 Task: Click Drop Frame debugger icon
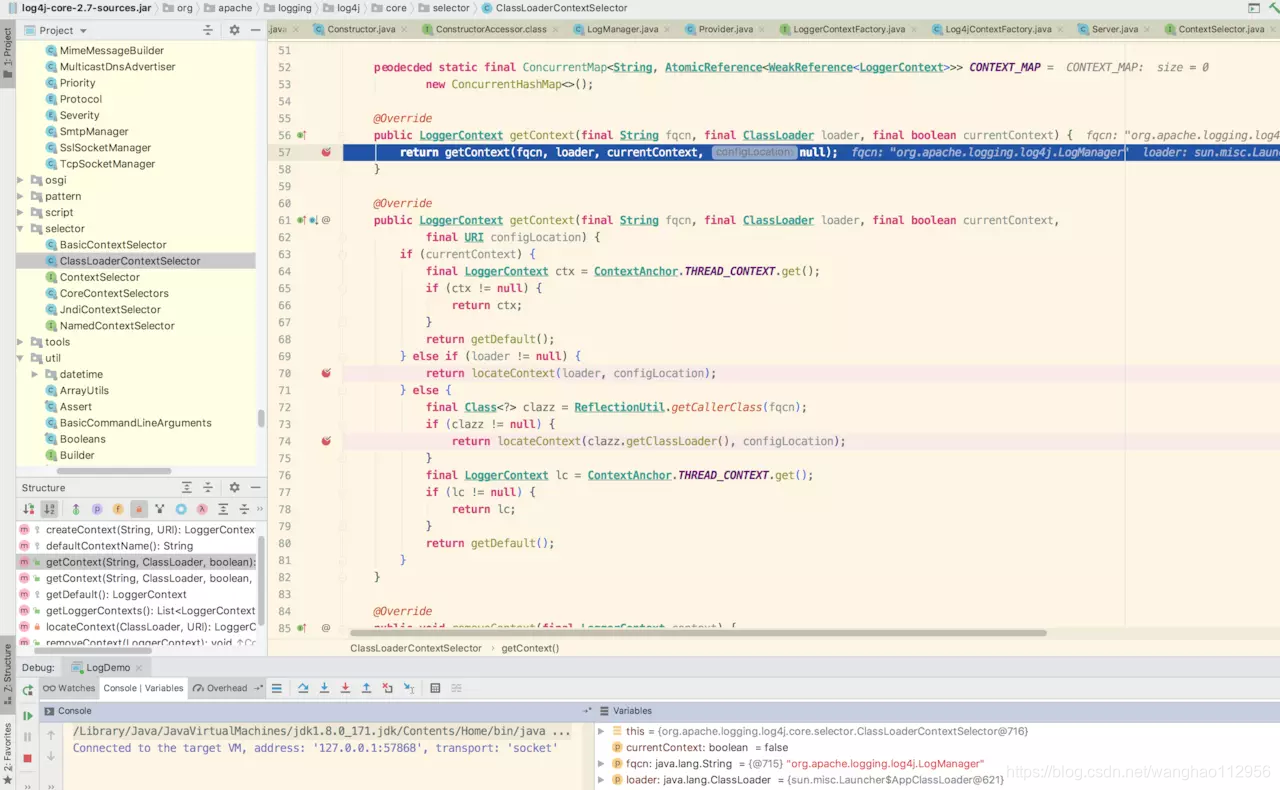coord(387,688)
